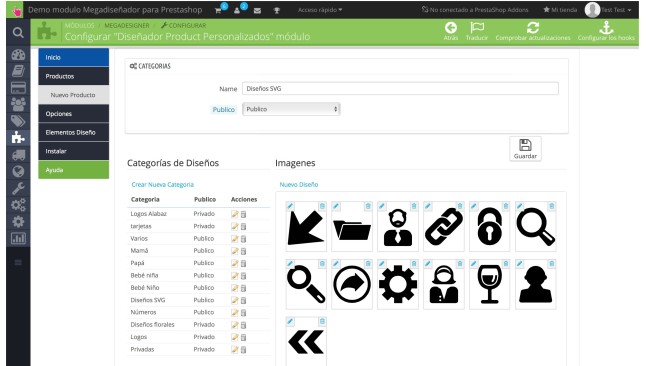Click Configurar los hooks anchor icon
The width and height of the screenshot is (646, 366).
pos(606,28)
